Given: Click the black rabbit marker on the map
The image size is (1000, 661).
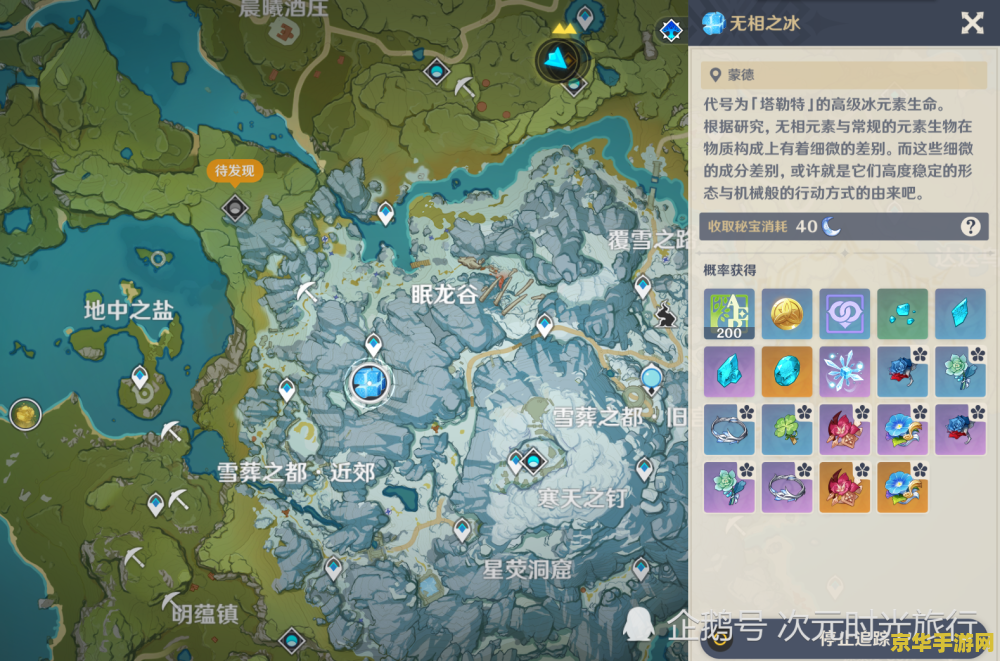Looking at the screenshot, I should [665, 314].
